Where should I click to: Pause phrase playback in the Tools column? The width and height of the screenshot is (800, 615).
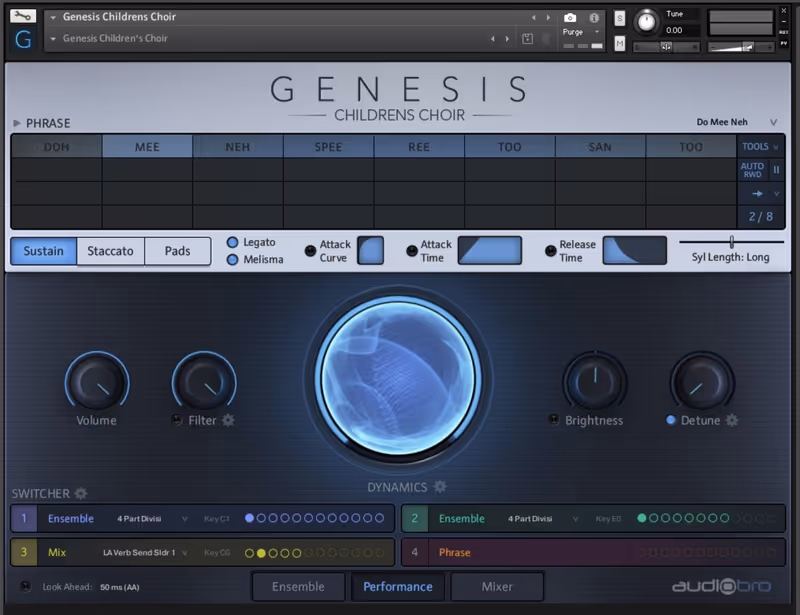[777, 170]
